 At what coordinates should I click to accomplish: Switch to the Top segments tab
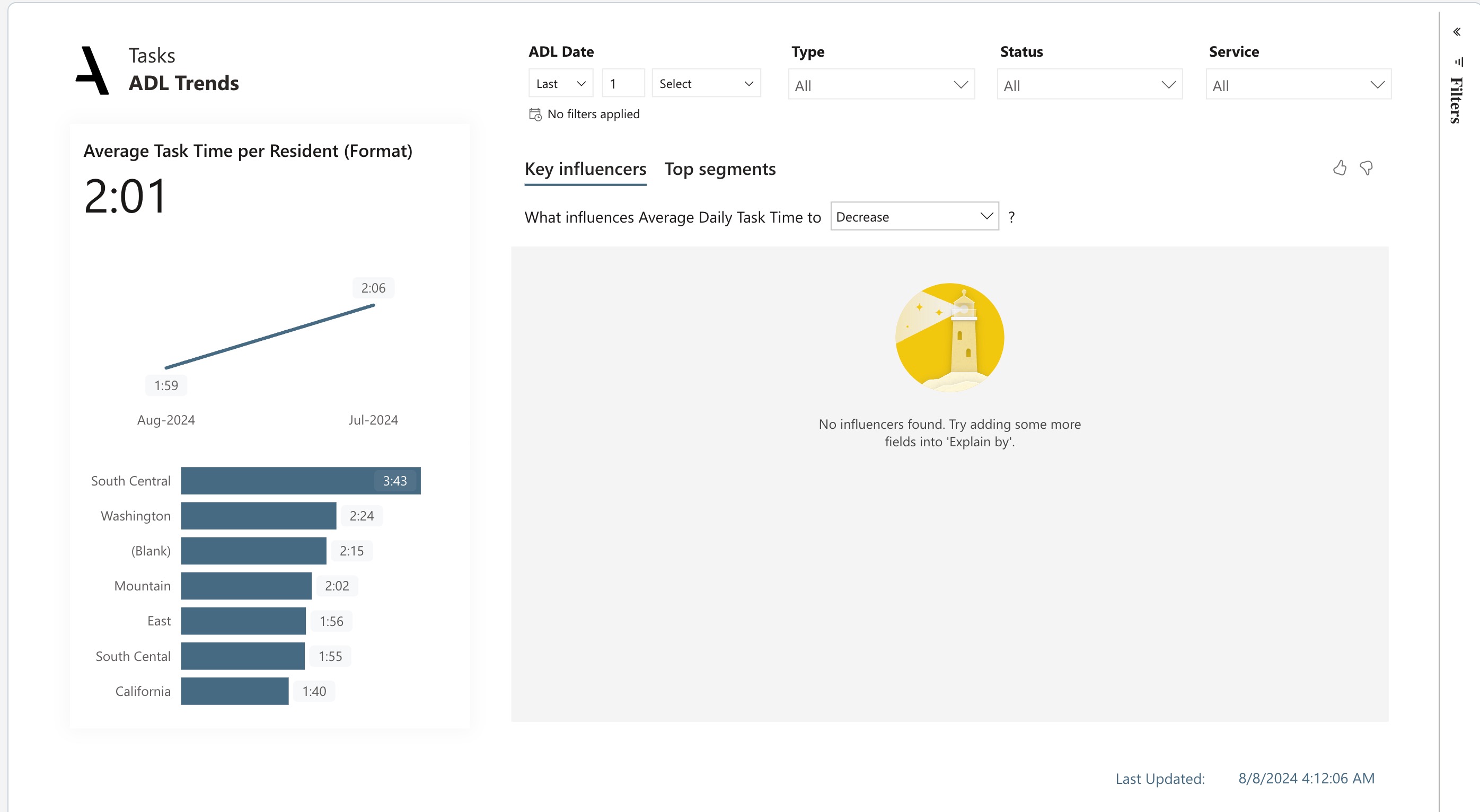[719, 170]
